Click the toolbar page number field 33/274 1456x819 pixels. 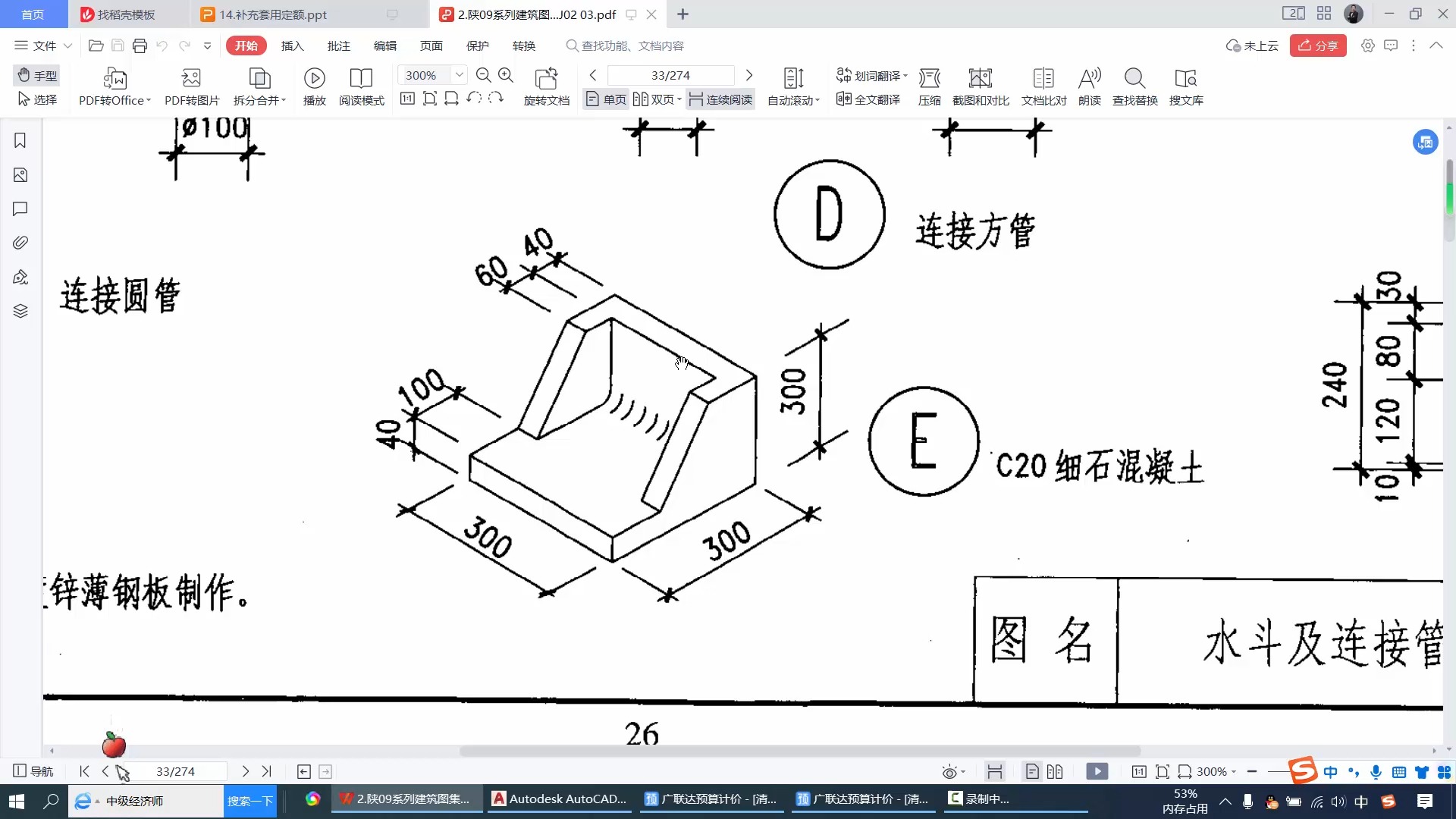pyautogui.click(x=670, y=75)
